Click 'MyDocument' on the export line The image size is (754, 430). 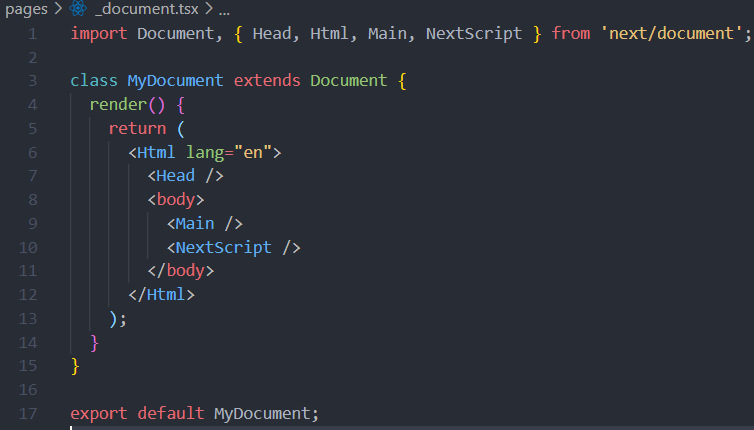click(x=262, y=414)
